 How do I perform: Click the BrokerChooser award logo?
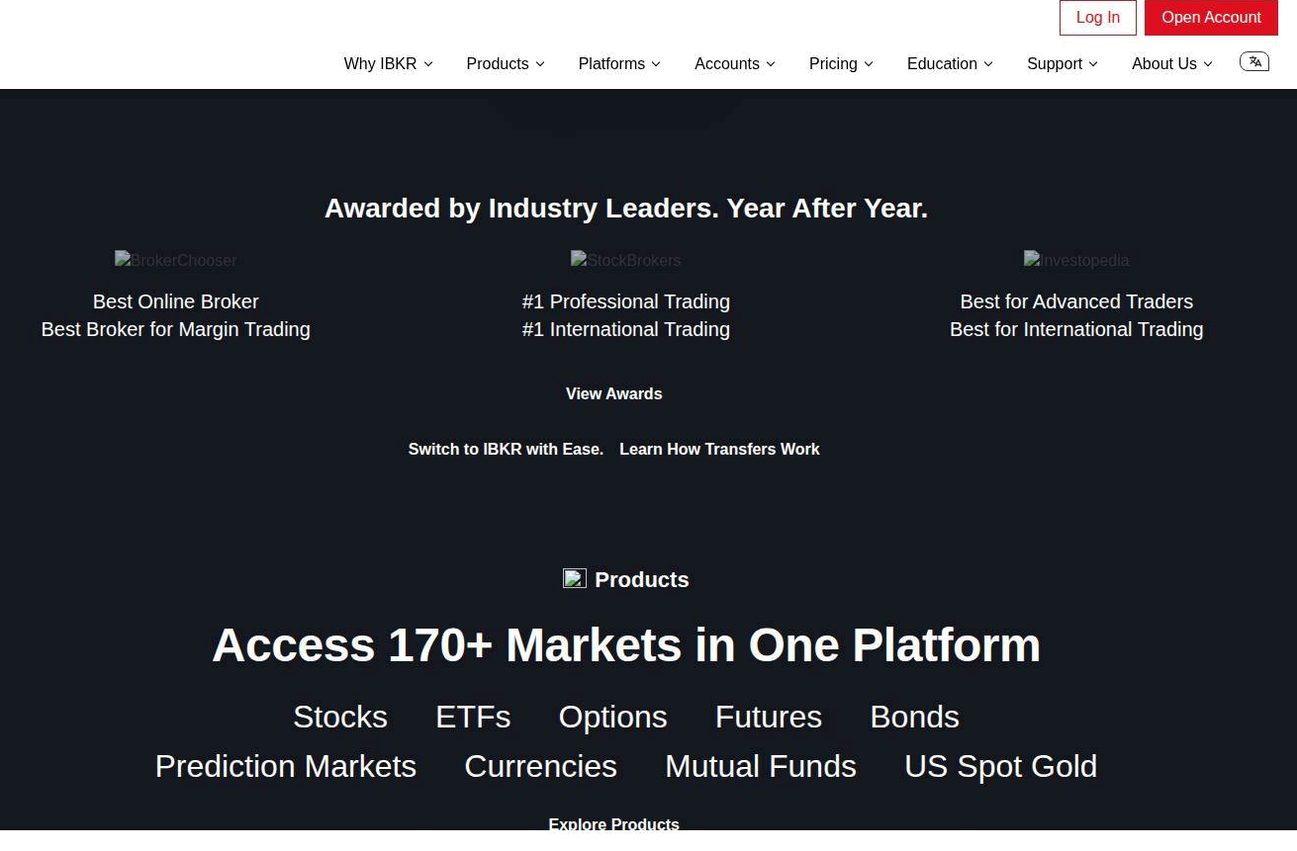pos(176,260)
